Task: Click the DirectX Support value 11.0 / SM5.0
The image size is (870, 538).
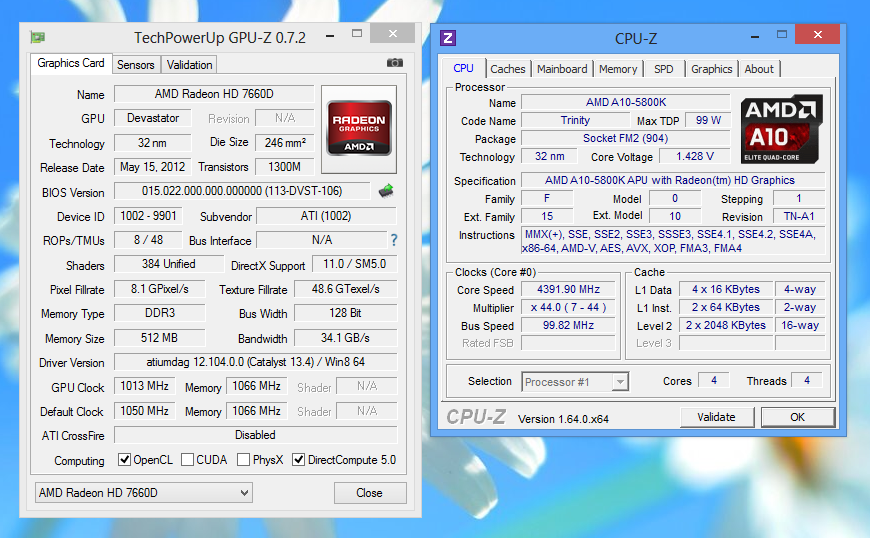Action: pyautogui.click(x=355, y=264)
